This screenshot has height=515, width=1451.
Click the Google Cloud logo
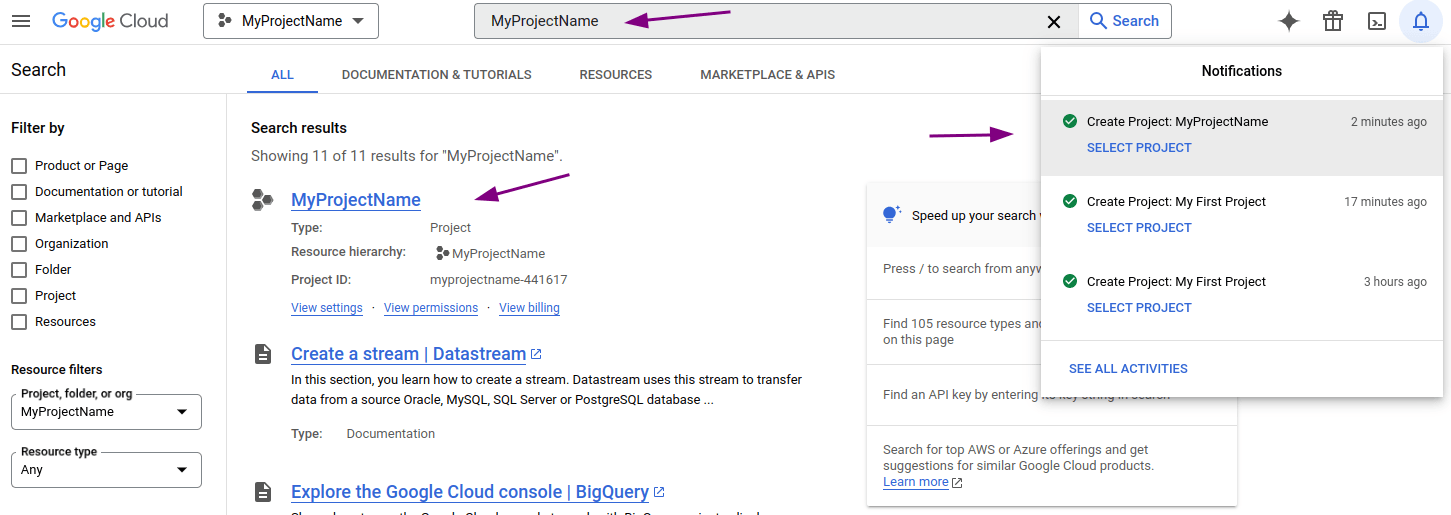click(110, 21)
